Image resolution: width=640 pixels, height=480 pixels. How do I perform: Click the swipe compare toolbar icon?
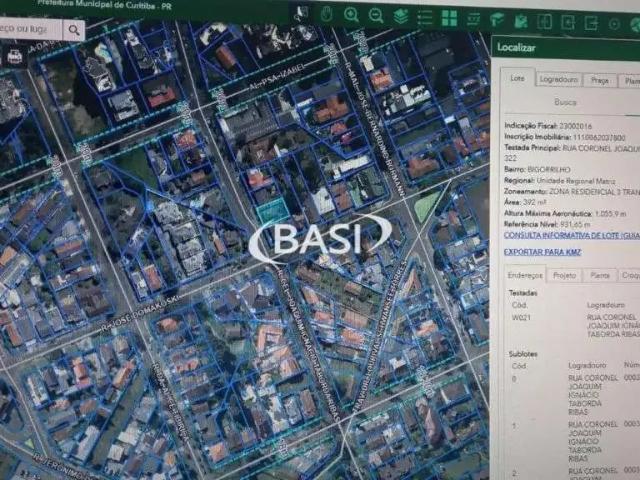544,22
